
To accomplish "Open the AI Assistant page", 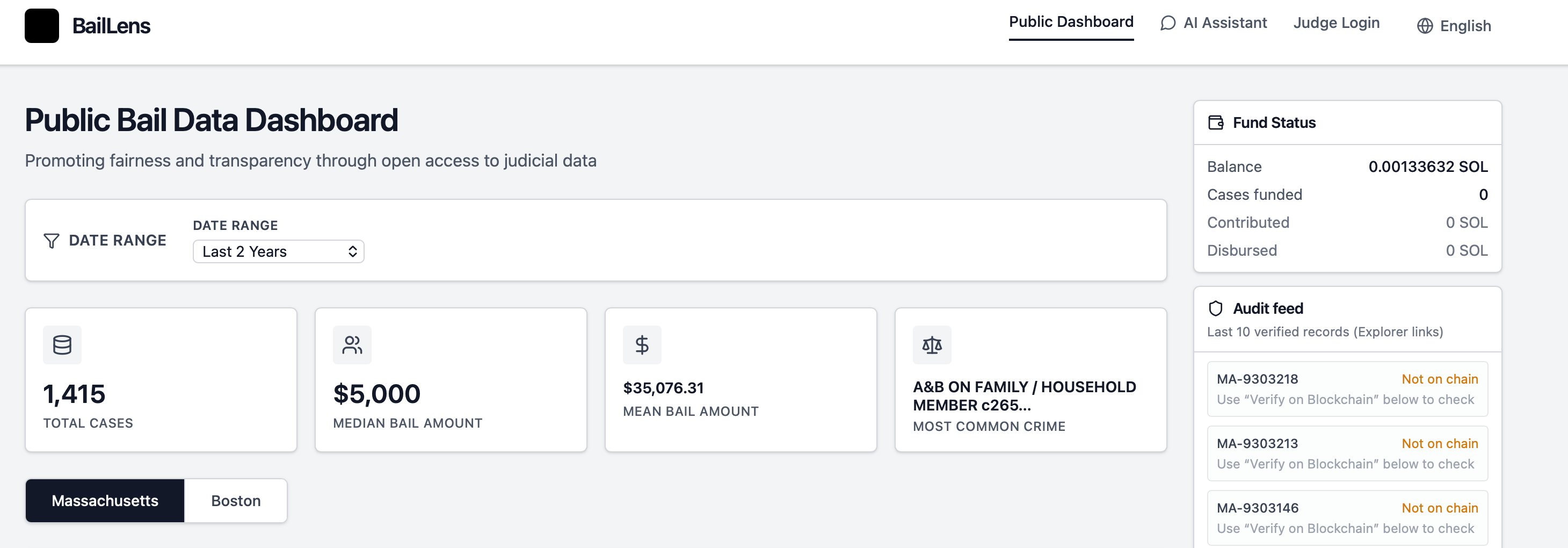I will pos(1224,23).
